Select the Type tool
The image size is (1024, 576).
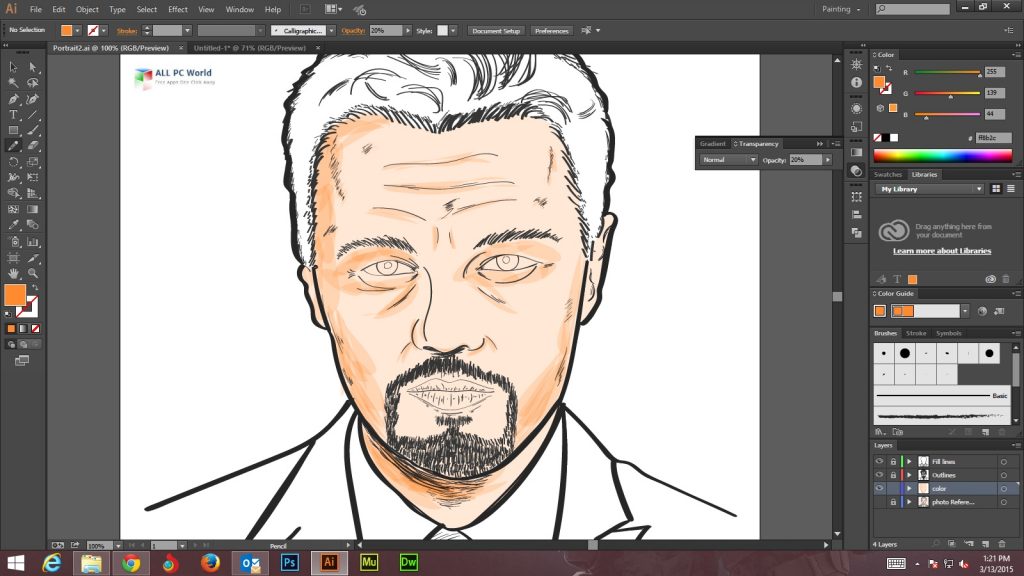pos(14,115)
